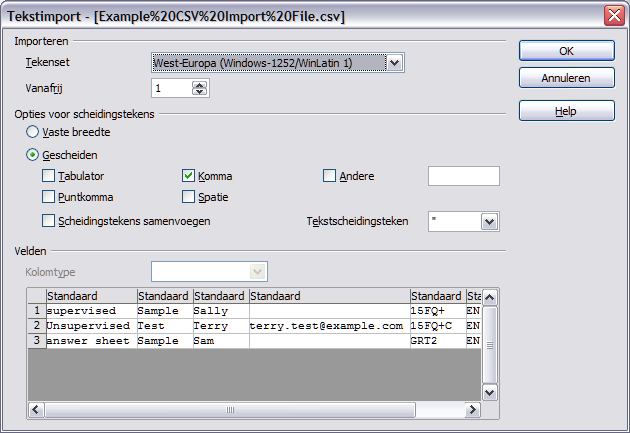
Task: Click row header number 1
Action: tap(37, 311)
